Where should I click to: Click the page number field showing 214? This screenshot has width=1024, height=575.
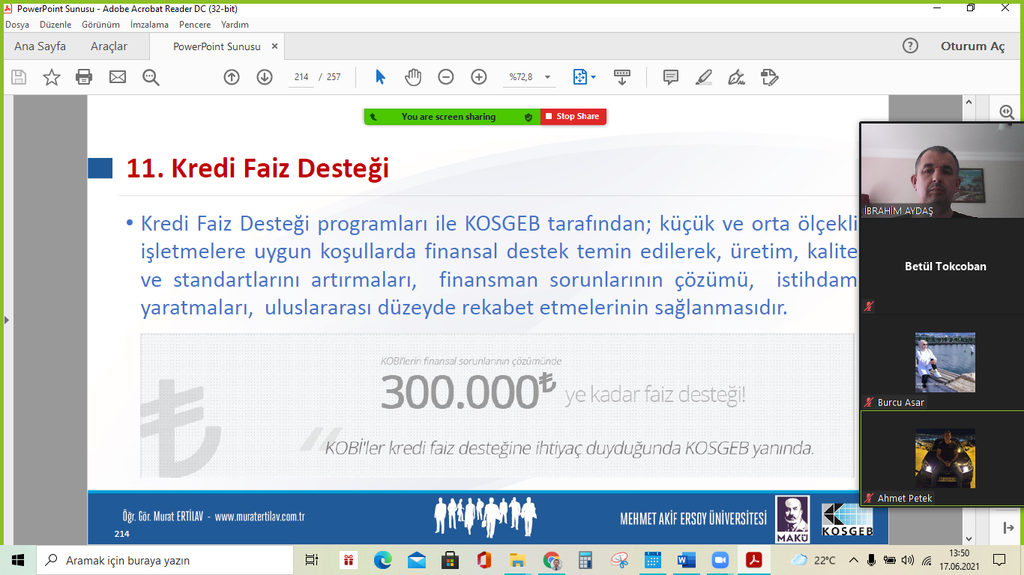point(301,77)
